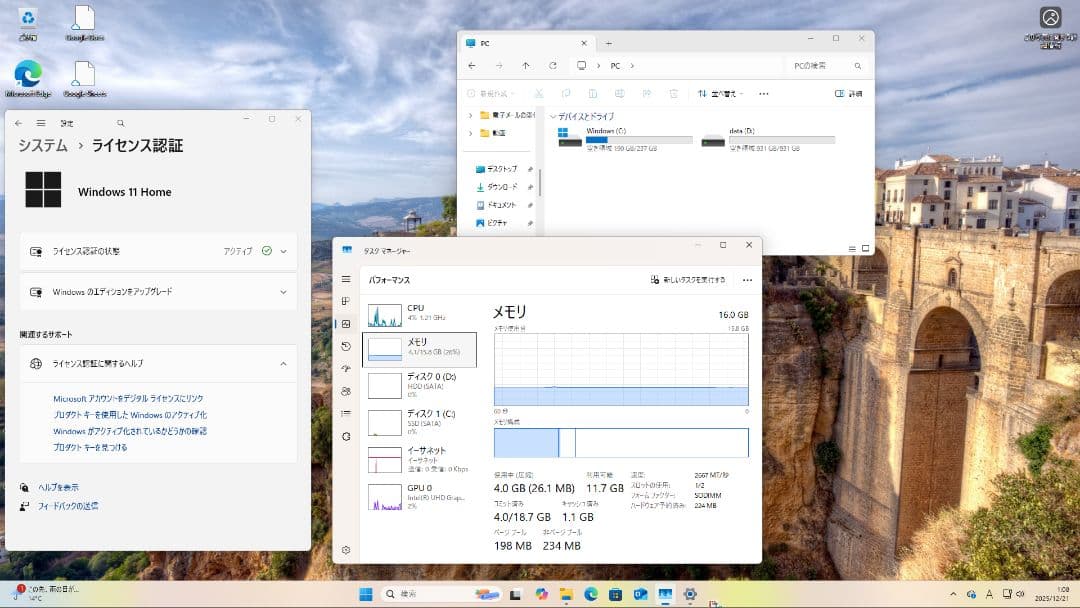Click the Copy icon on Explorer toolbar
Image resolution: width=1080 pixels, height=608 pixels.
(x=565, y=93)
